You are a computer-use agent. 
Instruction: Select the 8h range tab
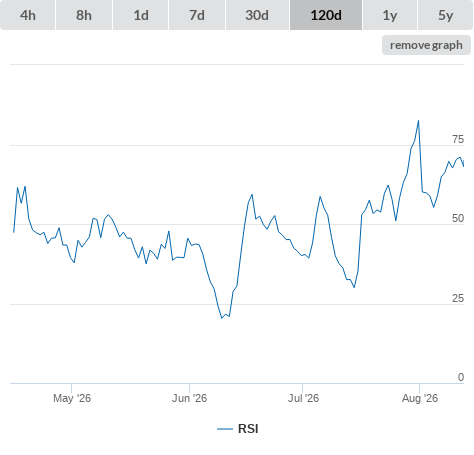(x=84, y=15)
